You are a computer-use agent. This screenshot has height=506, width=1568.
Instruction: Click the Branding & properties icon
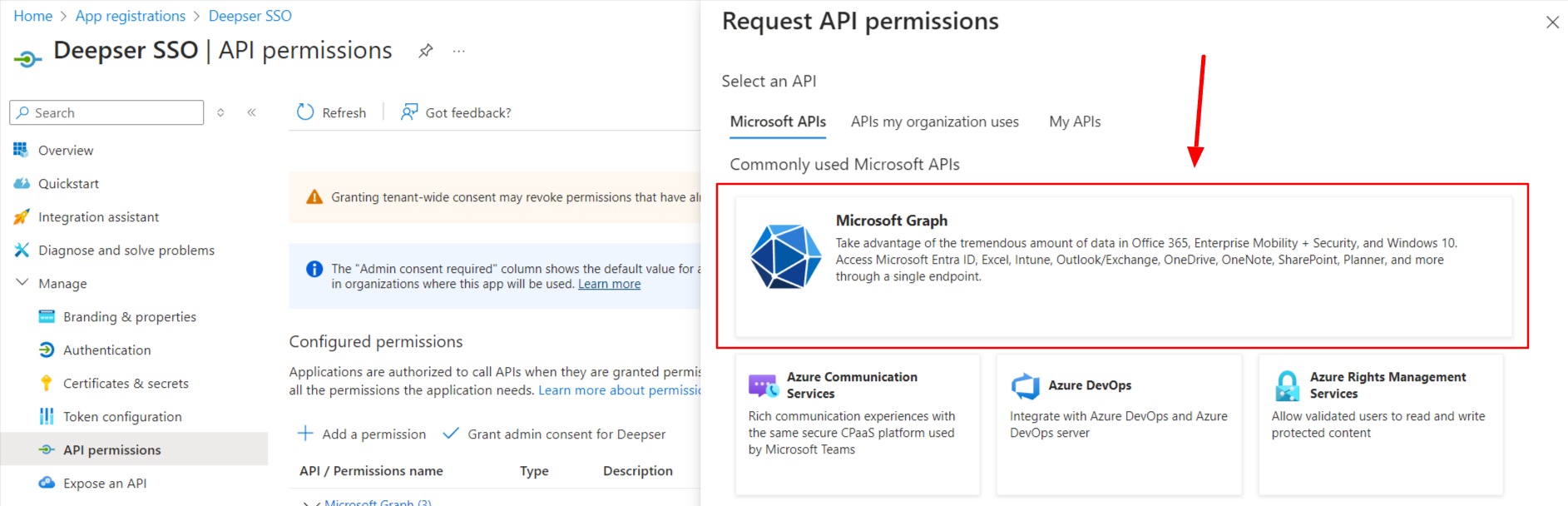click(47, 316)
